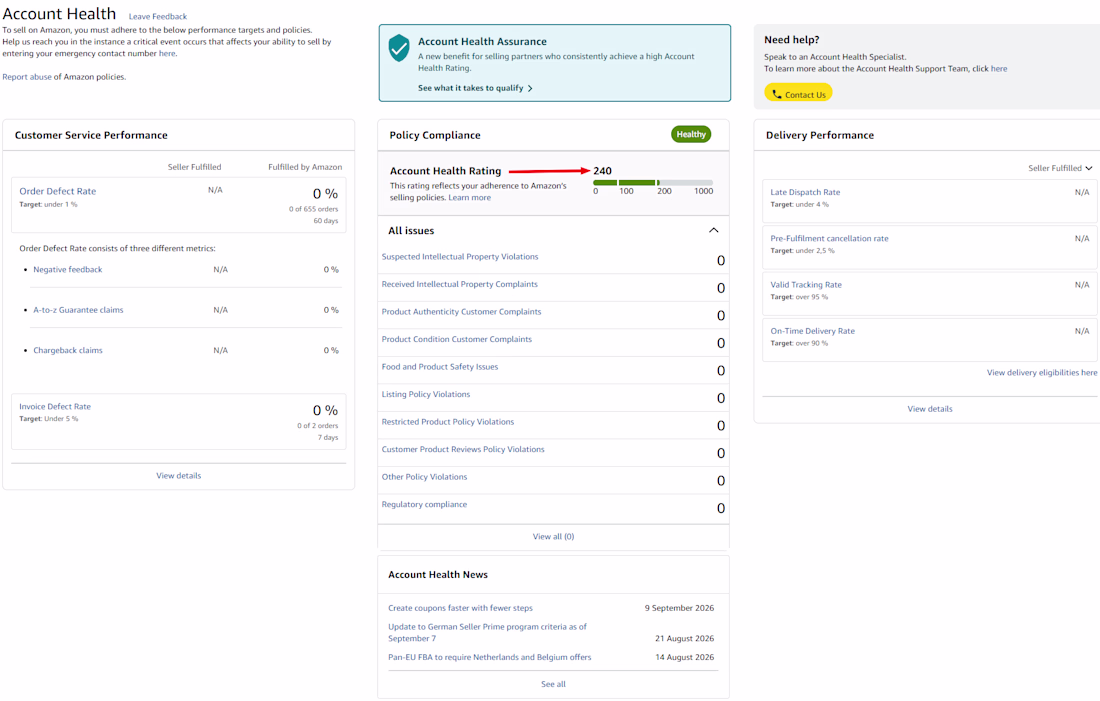This screenshot has height=701, width=1100.
Task: Open Valid Tracking Rate metric
Action: click(x=805, y=285)
